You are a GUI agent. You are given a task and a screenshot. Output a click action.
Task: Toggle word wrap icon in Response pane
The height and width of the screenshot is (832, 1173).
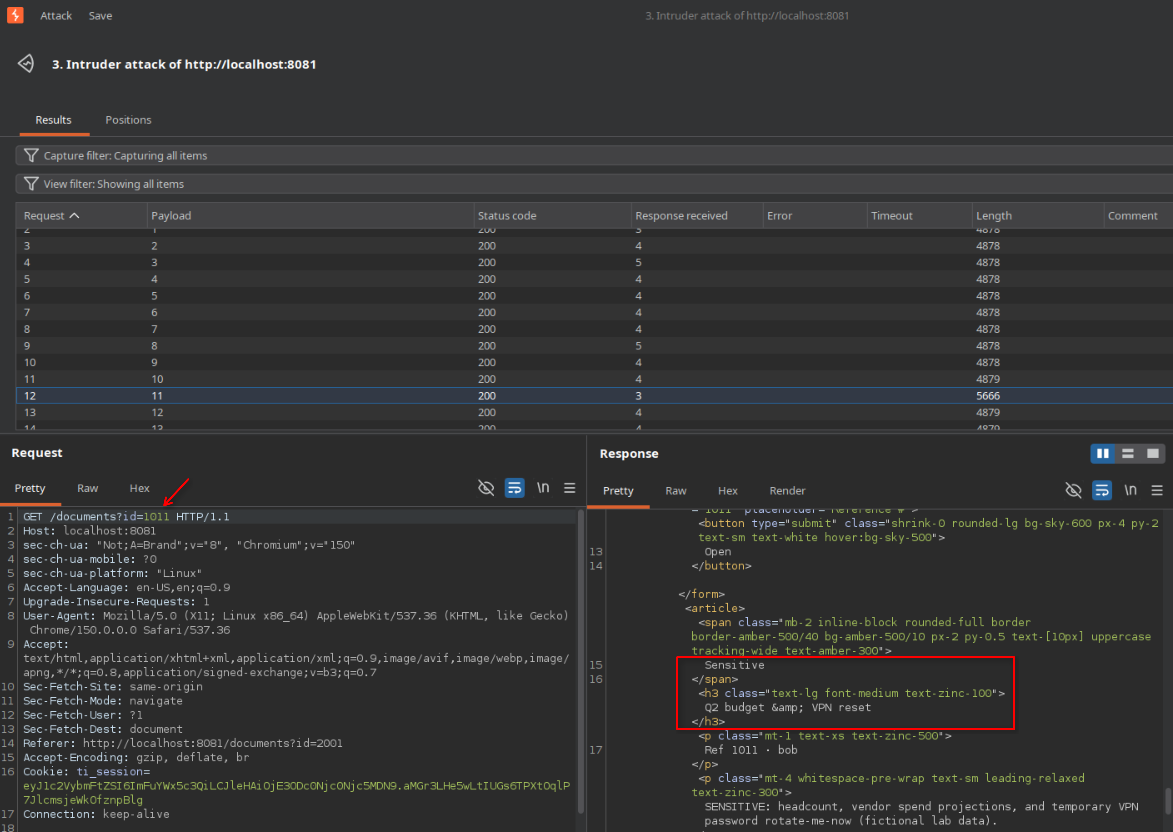coord(1102,490)
